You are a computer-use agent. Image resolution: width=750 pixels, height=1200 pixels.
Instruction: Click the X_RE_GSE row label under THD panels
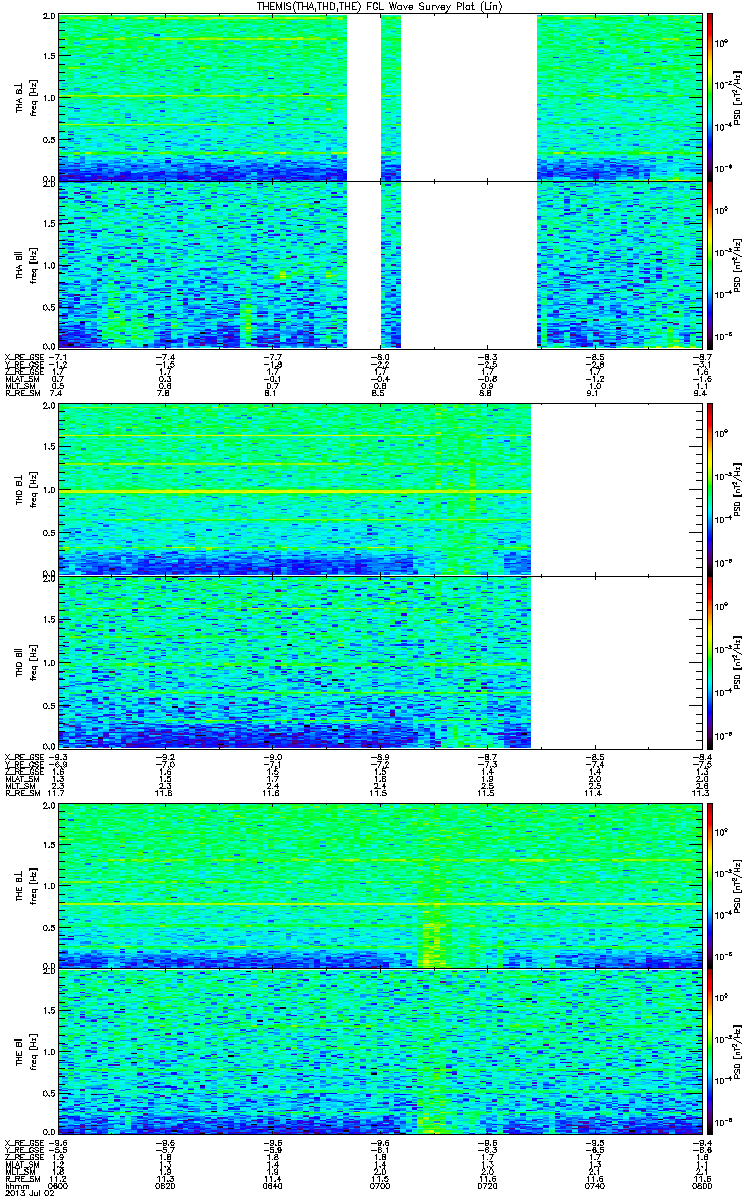click(x=22, y=757)
